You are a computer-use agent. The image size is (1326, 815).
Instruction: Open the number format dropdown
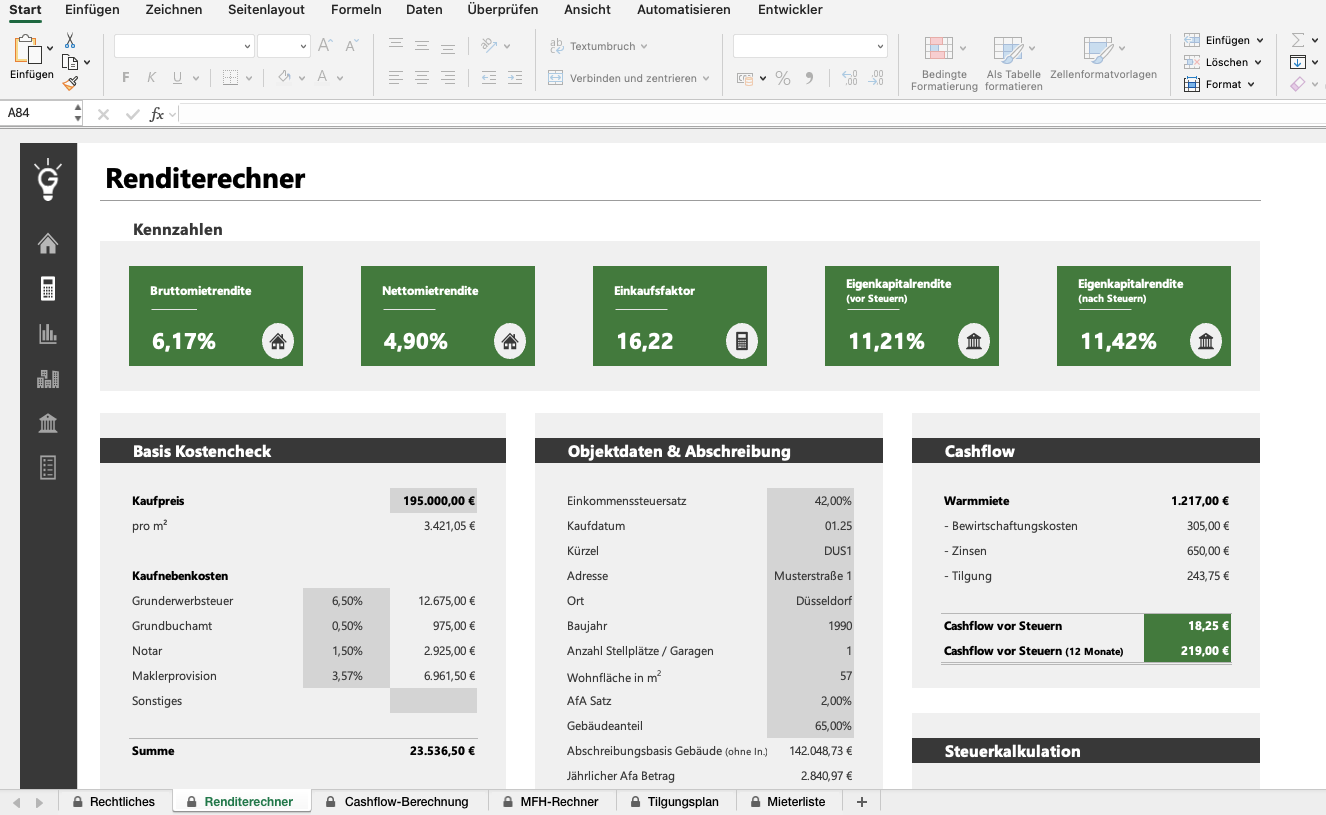point(880,46)
